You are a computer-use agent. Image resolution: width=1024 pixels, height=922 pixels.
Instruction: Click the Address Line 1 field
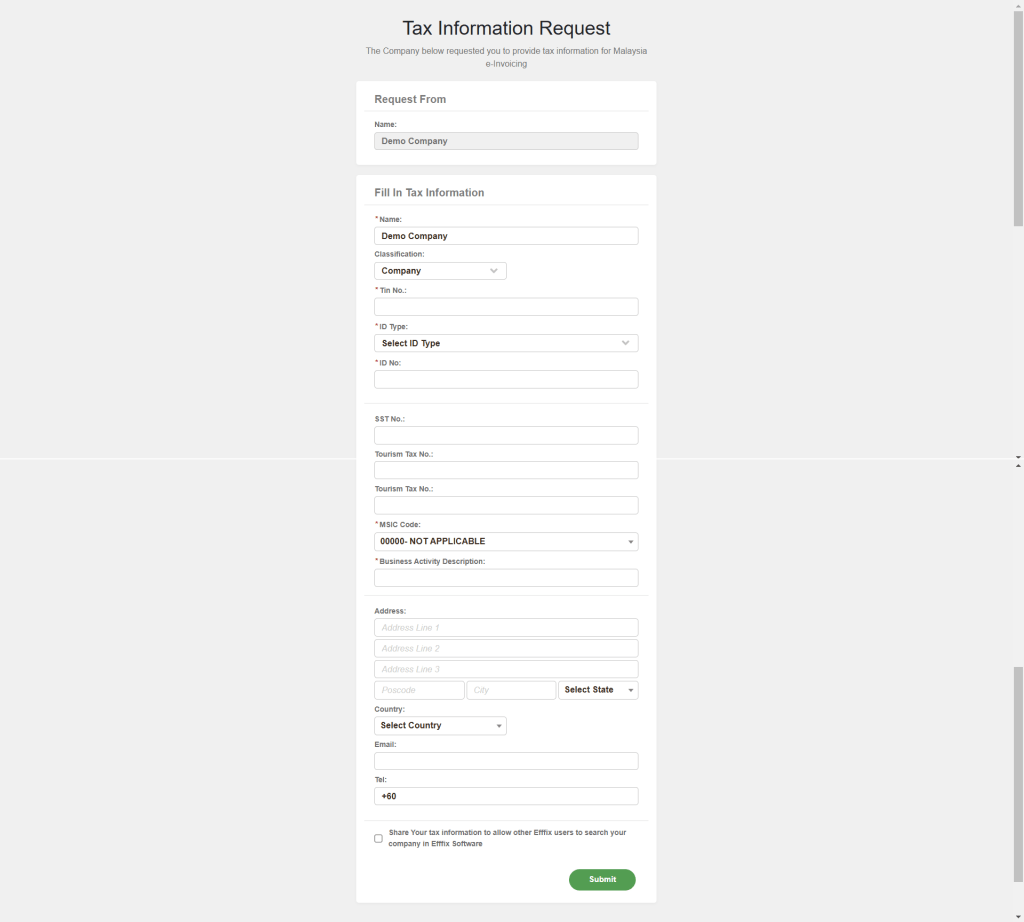tap(506, 628)
